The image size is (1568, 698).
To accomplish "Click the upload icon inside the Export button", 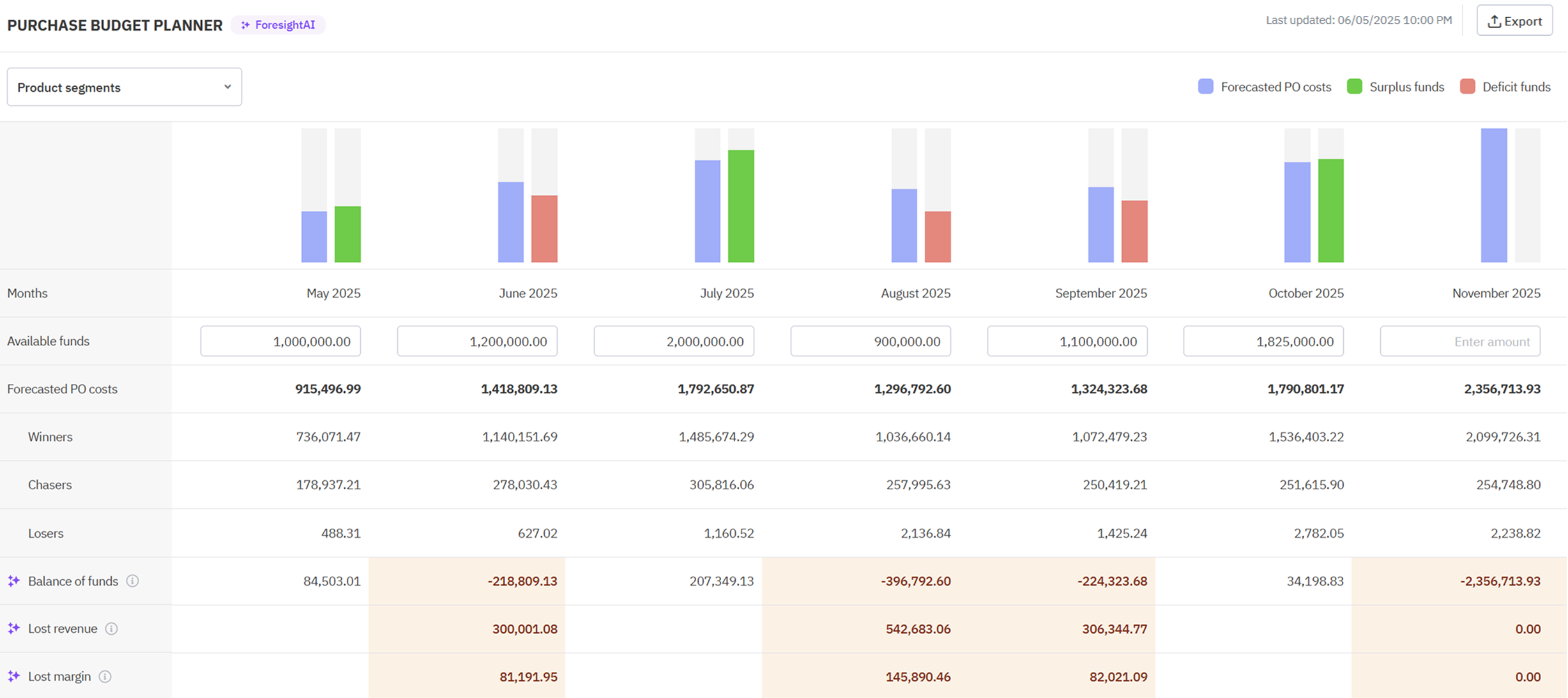I will pos(1494,22).
